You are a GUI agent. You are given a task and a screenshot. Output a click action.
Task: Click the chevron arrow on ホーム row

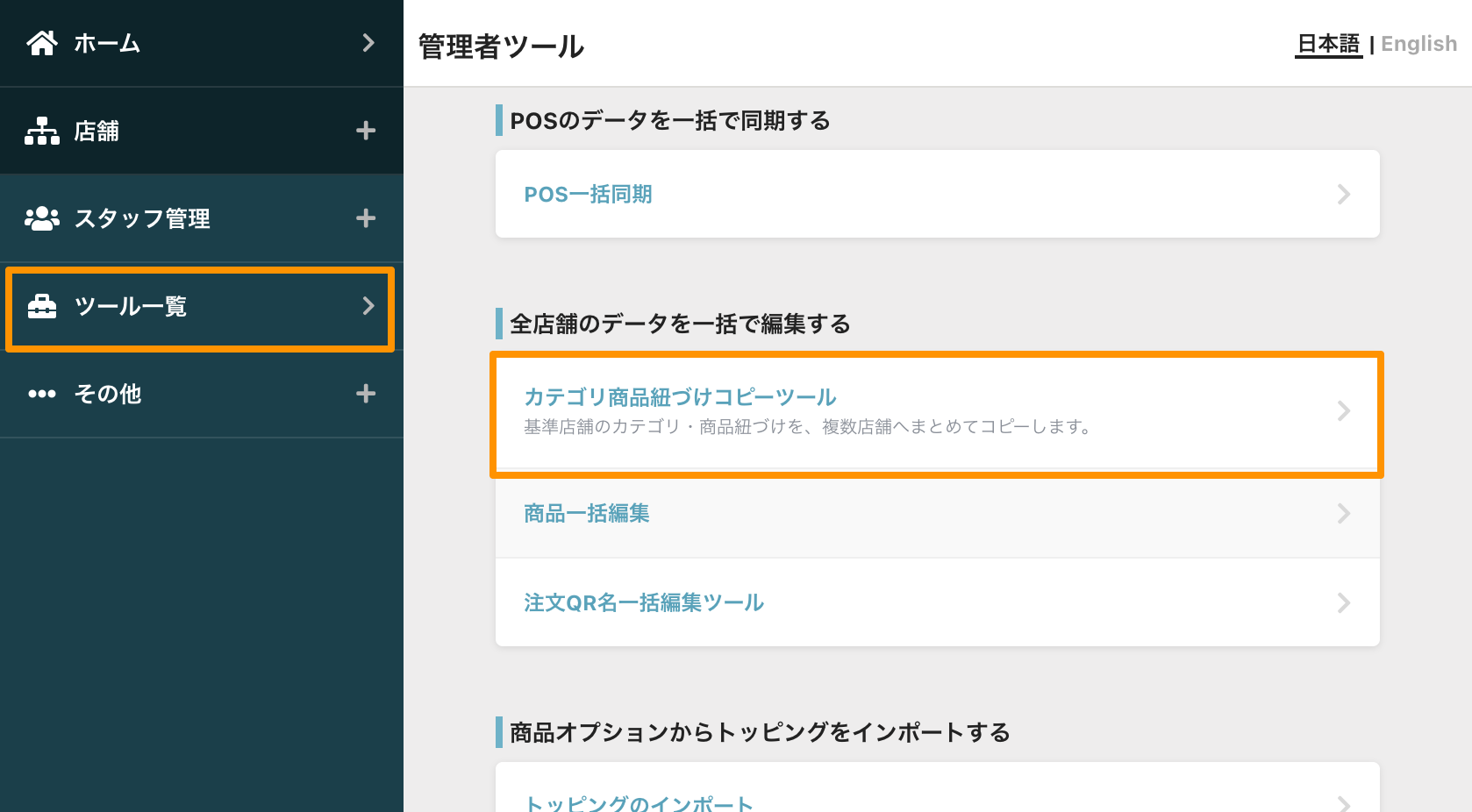tap(368, 42)
